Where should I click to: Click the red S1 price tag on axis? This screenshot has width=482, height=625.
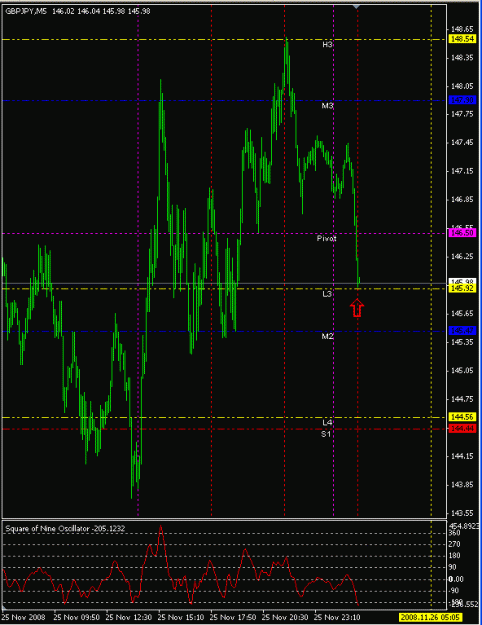(x=462, y=428)
